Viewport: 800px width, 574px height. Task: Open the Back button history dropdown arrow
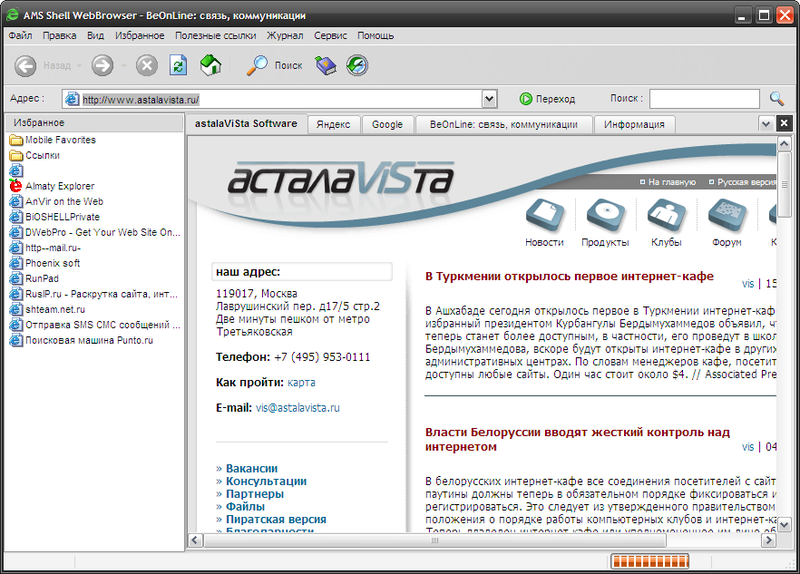coord(79,66)
